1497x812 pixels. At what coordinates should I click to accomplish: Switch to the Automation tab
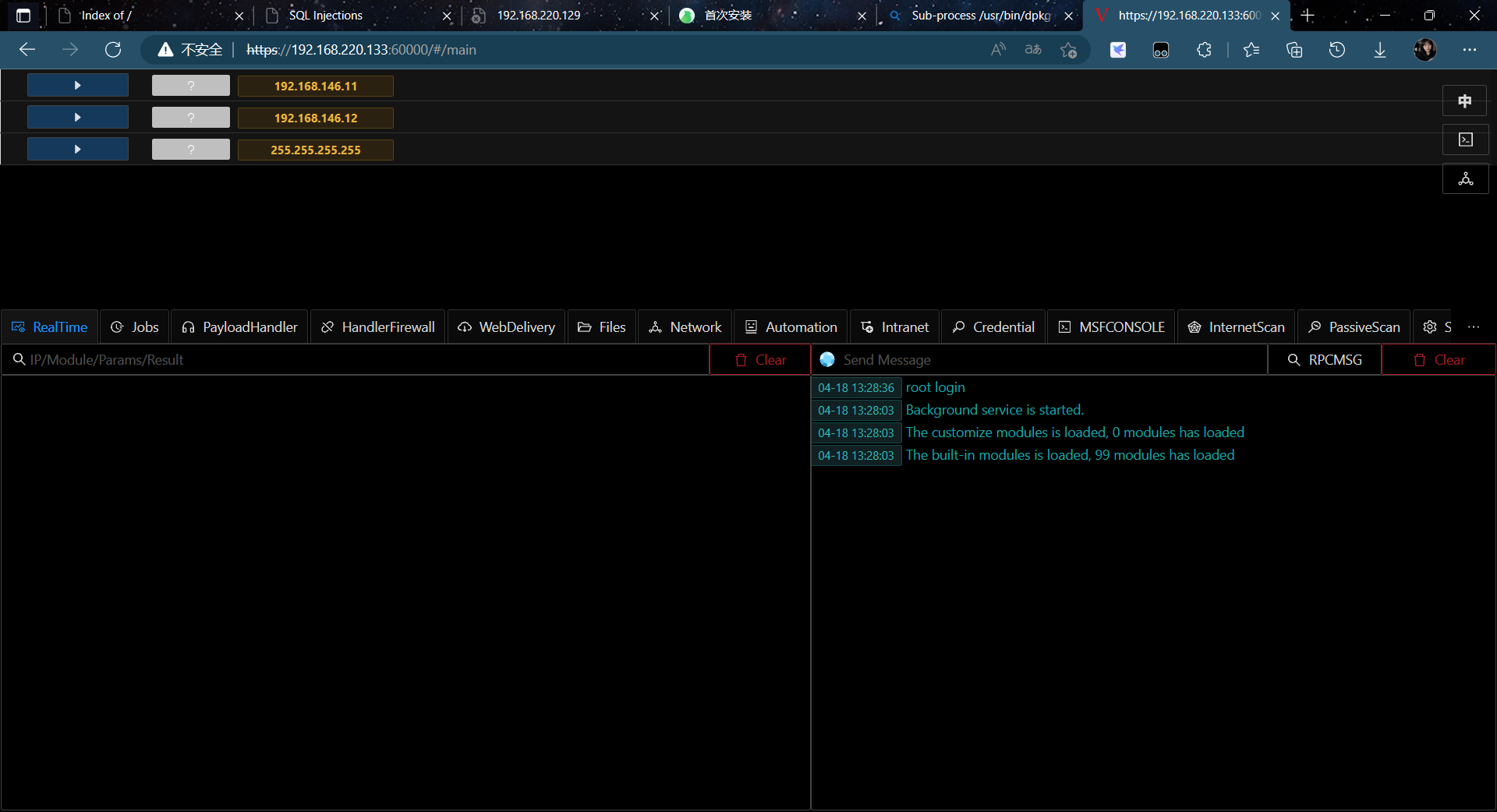(x=790, y=327)
